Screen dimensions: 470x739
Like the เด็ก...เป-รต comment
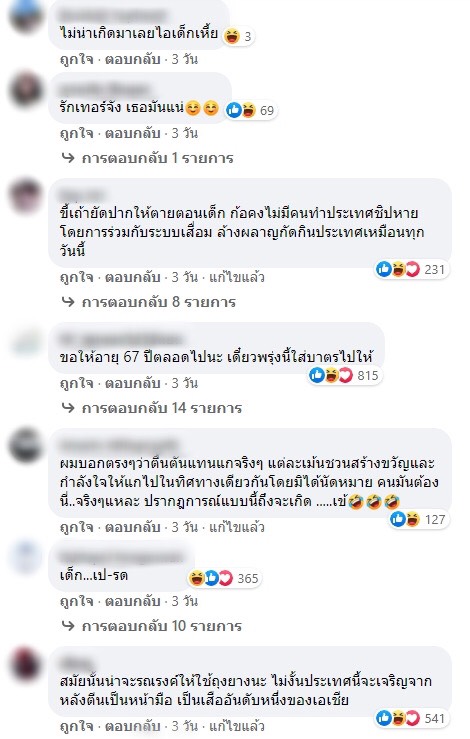point(76,601)
